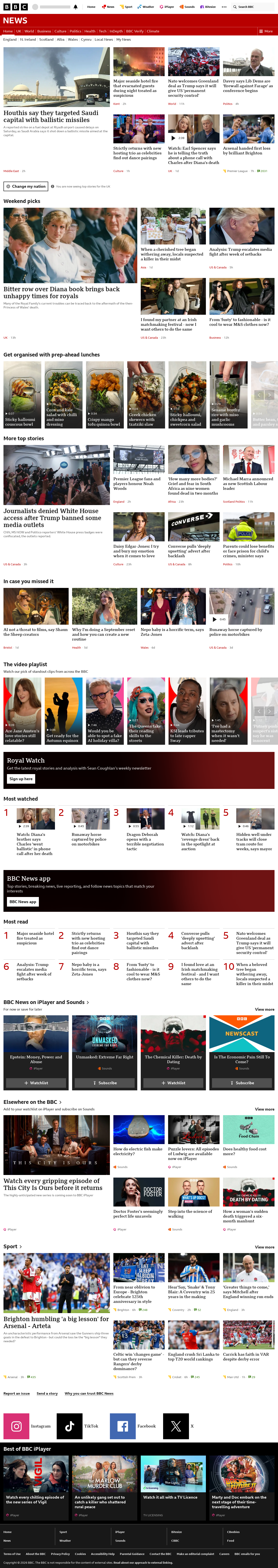Viewport: 278px width, 1568px height.
Task: Select the Politics tab in News navigation
Action: tap(75, 31)
